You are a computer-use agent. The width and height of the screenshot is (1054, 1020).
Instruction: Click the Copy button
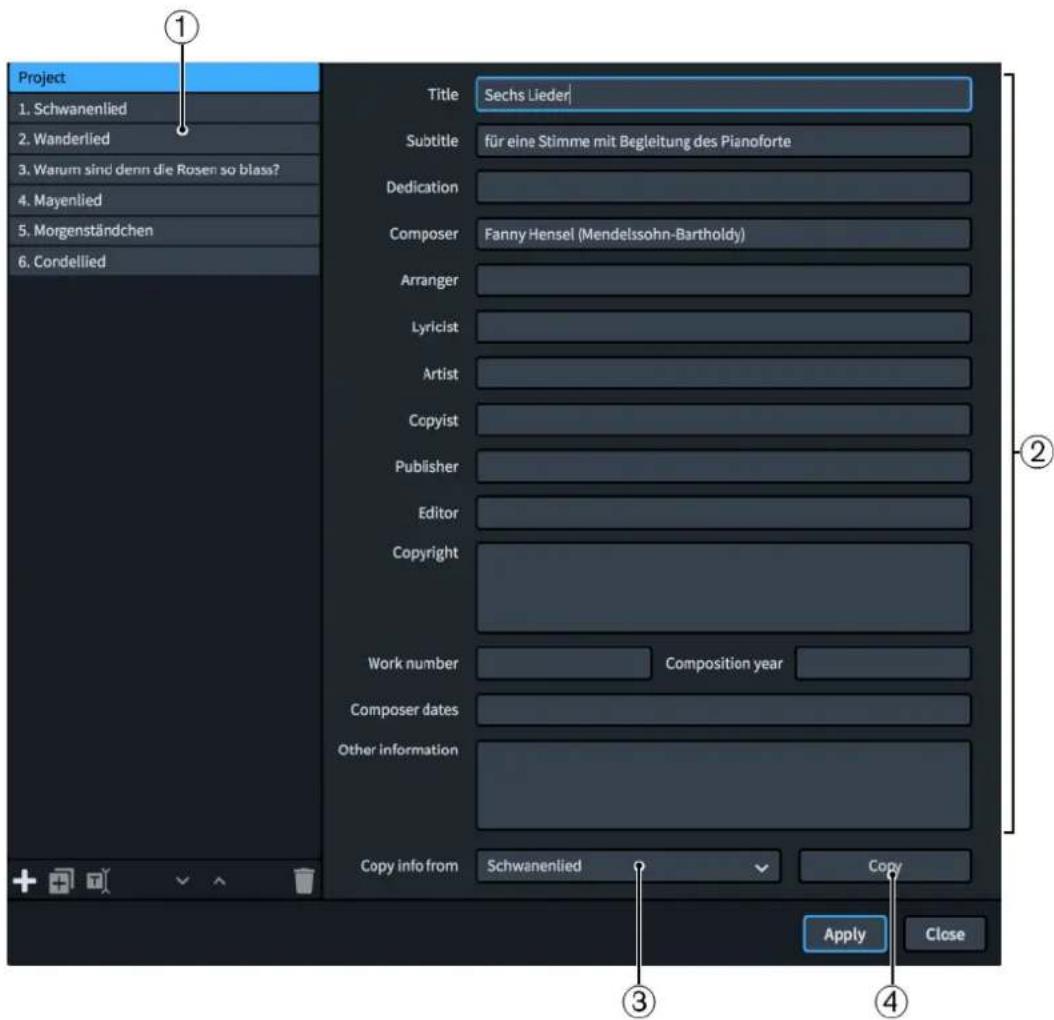click(x=885, y=866)
